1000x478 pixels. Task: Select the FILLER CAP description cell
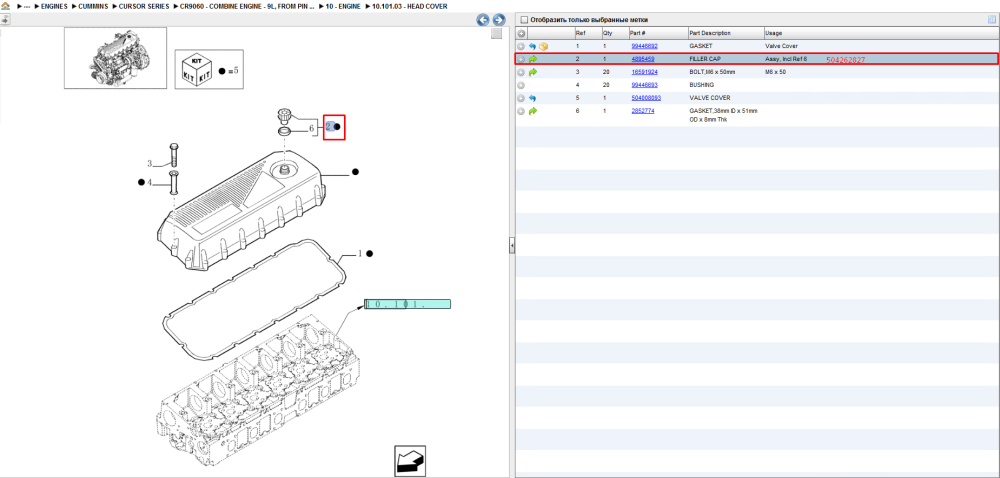click(705, 59)
